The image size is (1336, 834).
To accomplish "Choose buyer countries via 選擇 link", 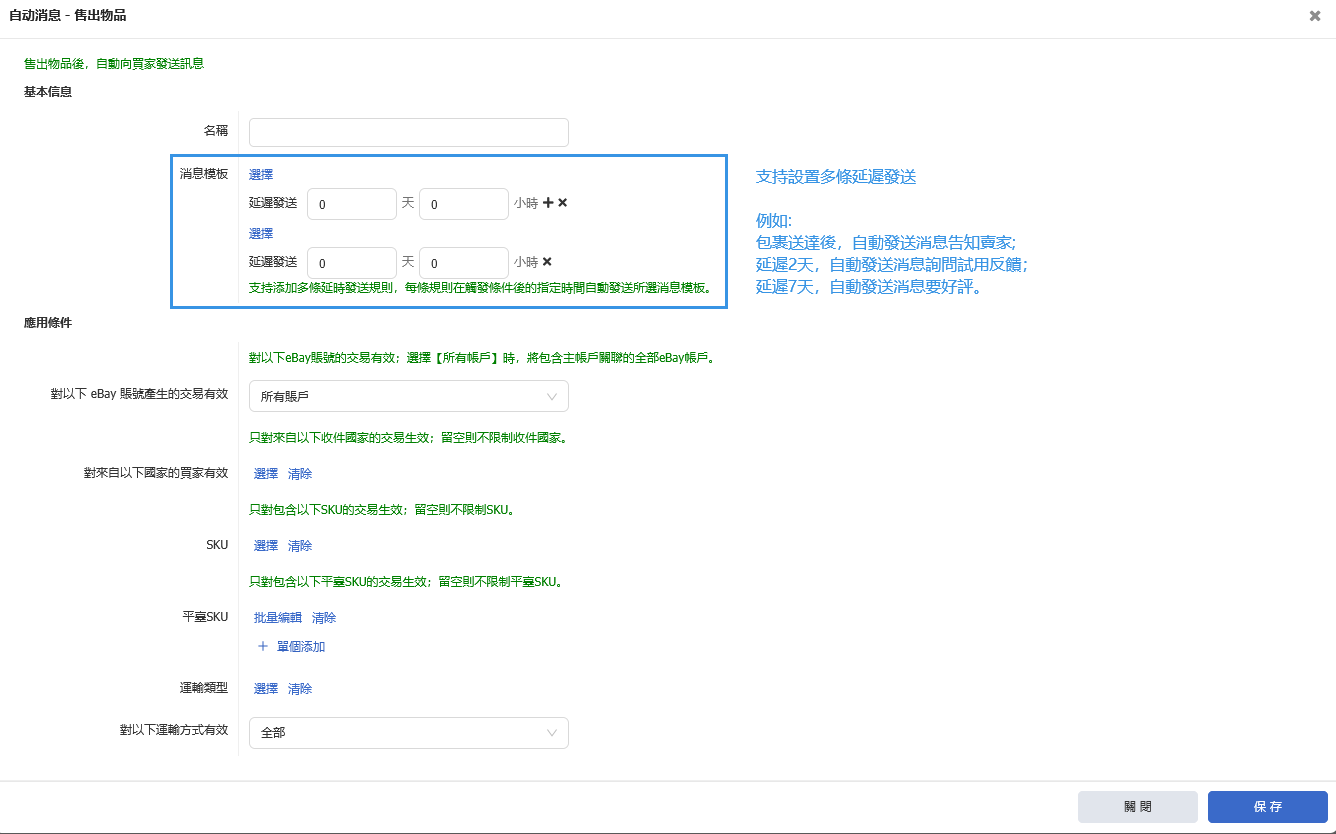I will click(x=266, y=474).
